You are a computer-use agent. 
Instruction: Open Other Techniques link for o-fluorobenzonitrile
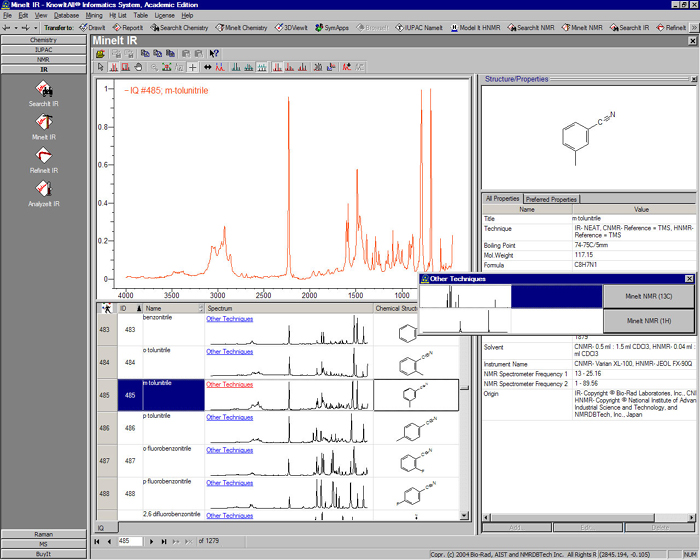tap(229, 450)
